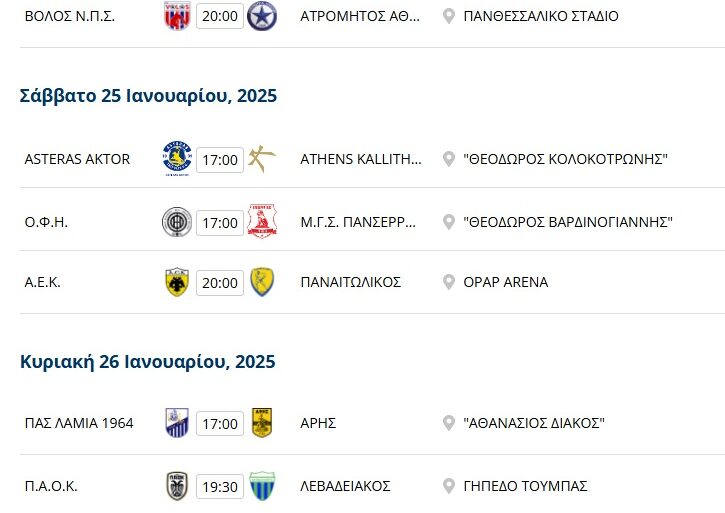
Task: Click the location pin beside ΓΗΠΕΔΟ ΤΟΥΜΠΑΣ
Action: click(x=449, y=486)
